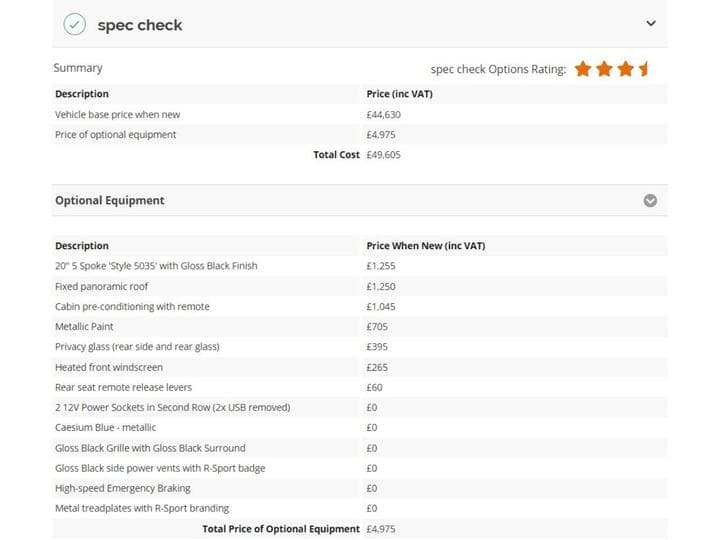Click the first orange rating star
Screen dimensions: 720x540
[583, 69]
